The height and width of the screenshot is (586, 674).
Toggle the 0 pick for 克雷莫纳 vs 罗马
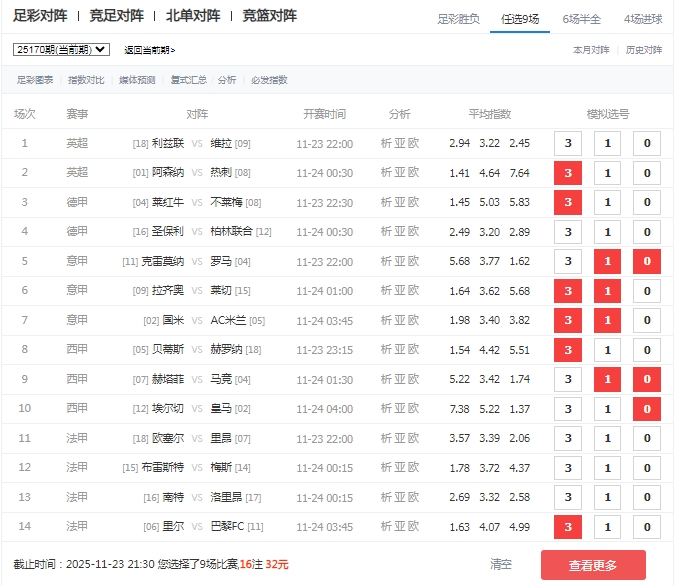[647, 262]
